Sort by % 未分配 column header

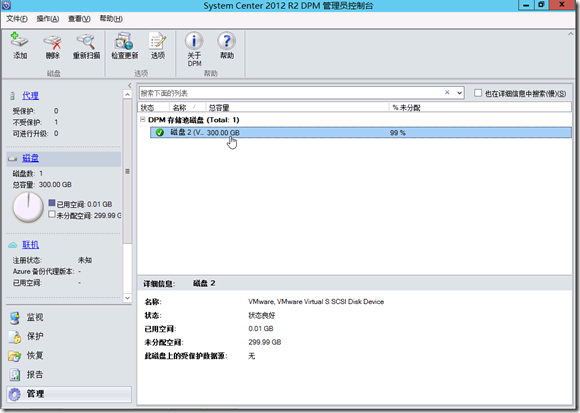[480, 108]
